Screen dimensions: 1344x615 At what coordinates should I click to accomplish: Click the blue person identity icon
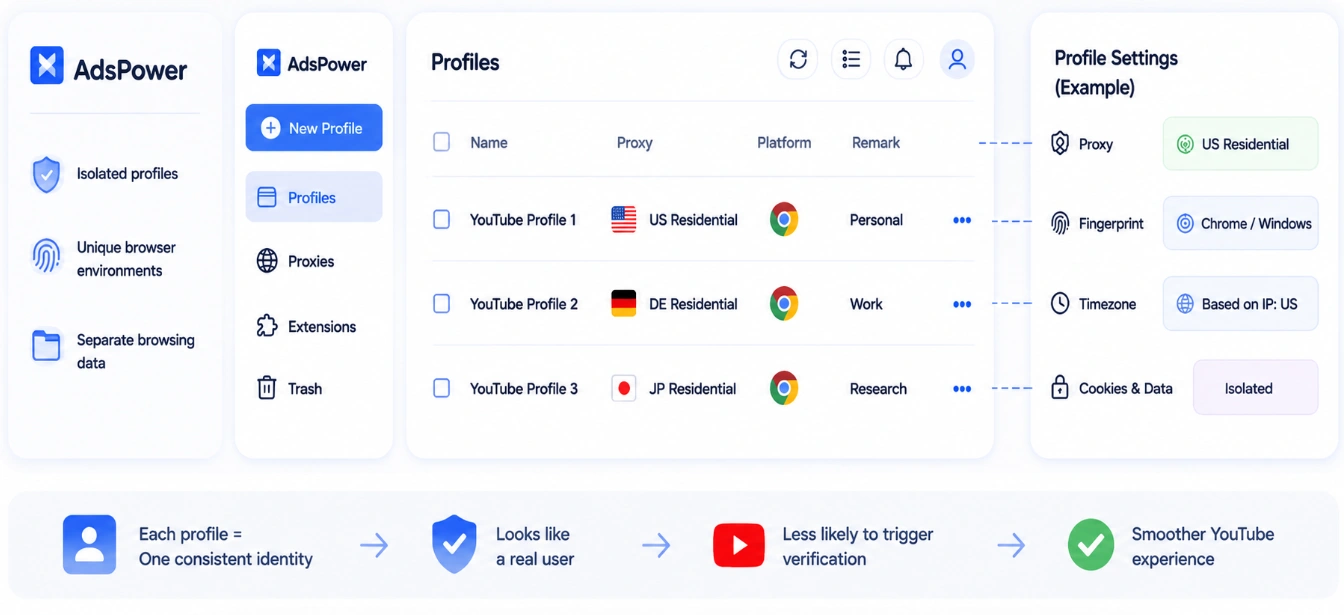(x=89, y=545)
